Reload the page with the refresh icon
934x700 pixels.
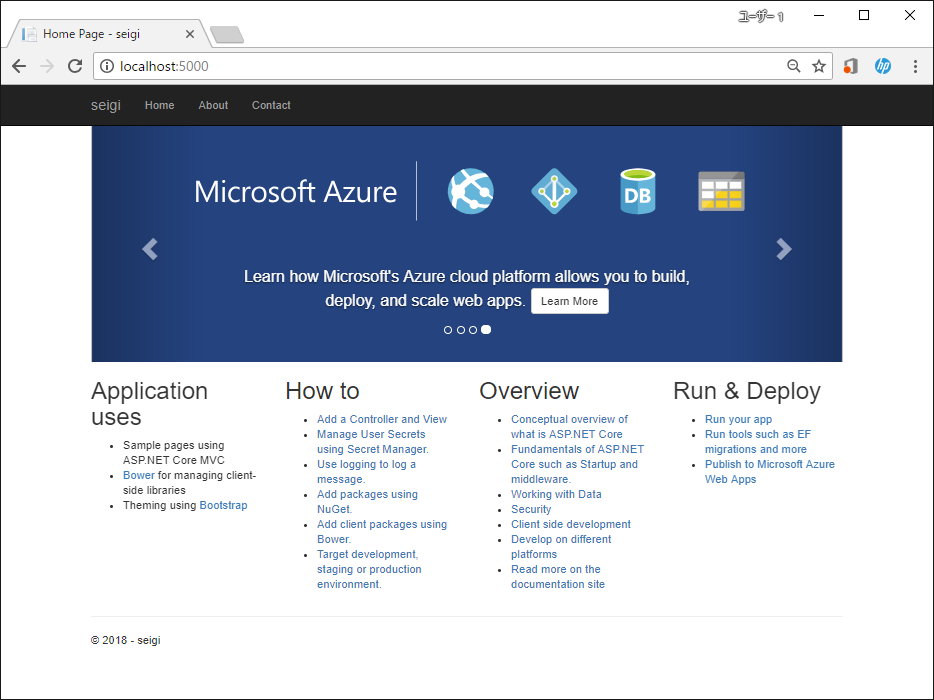point(75,66)
